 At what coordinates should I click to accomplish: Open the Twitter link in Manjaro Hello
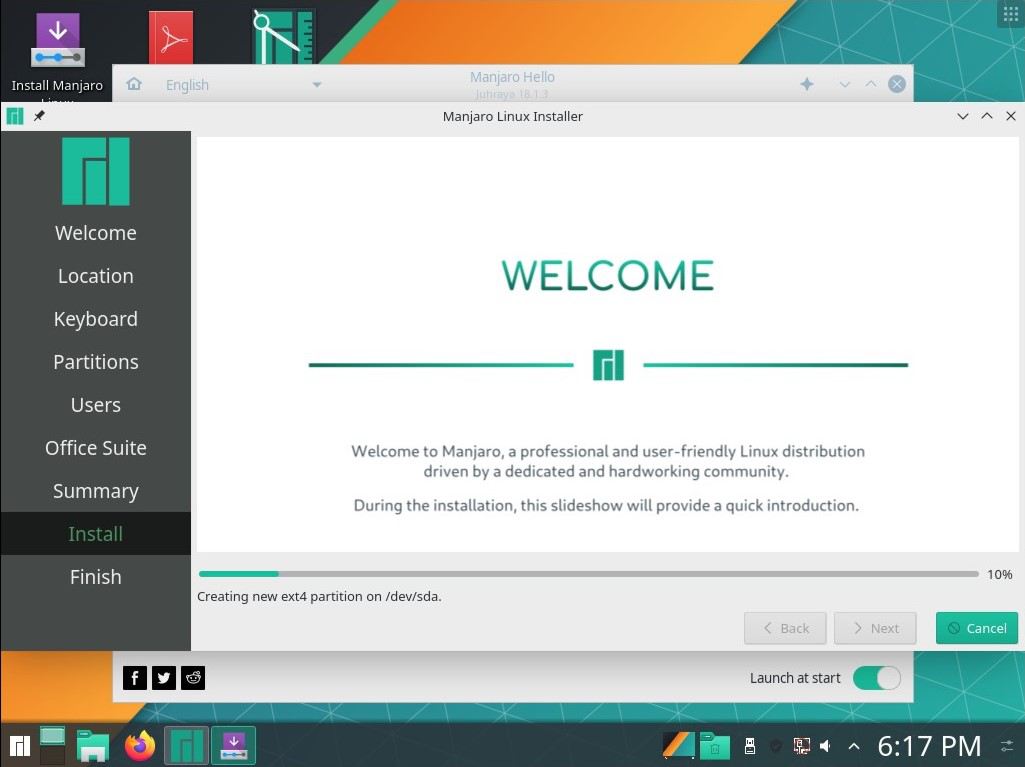point(163,678)
